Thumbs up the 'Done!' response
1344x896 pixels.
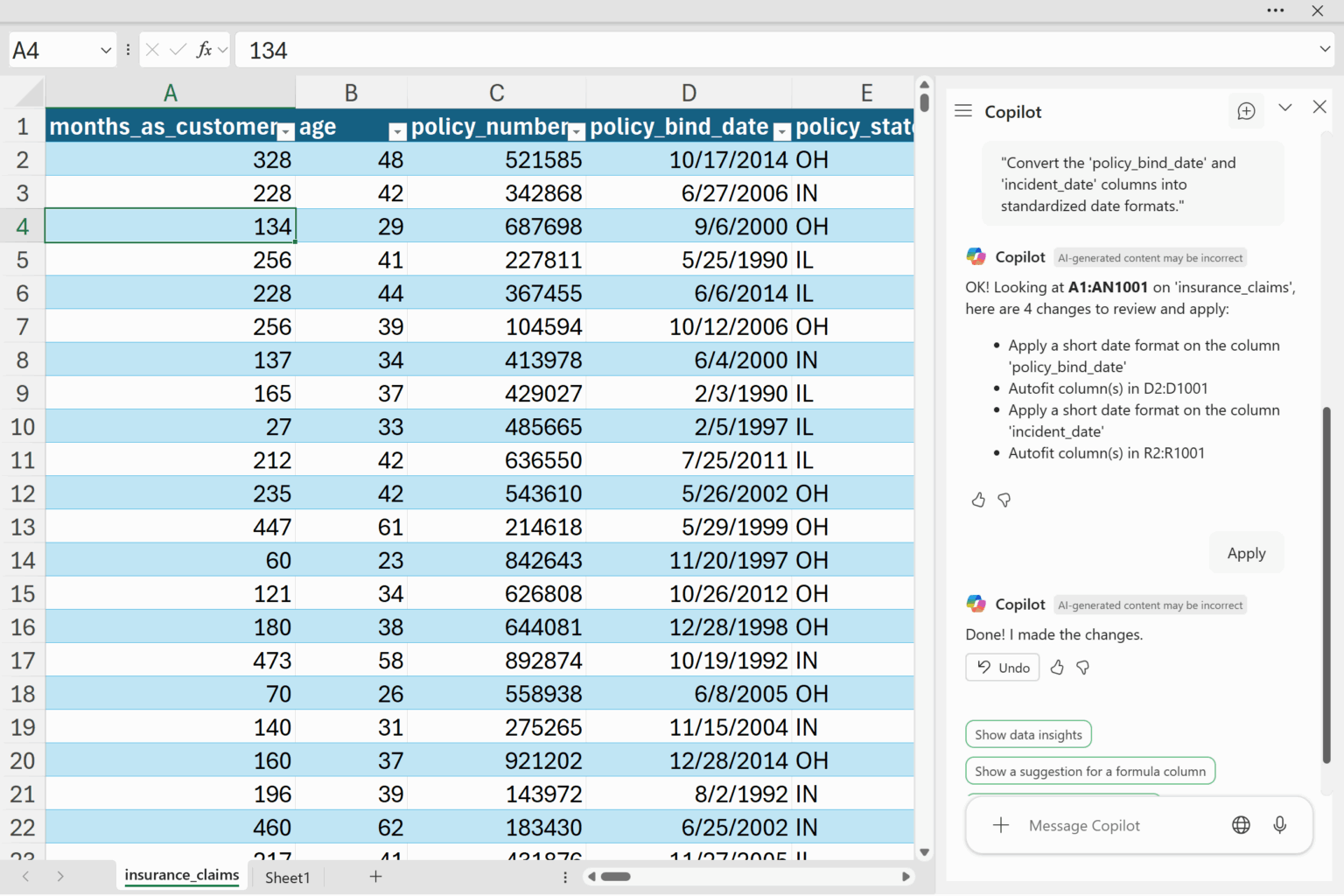1057,668
